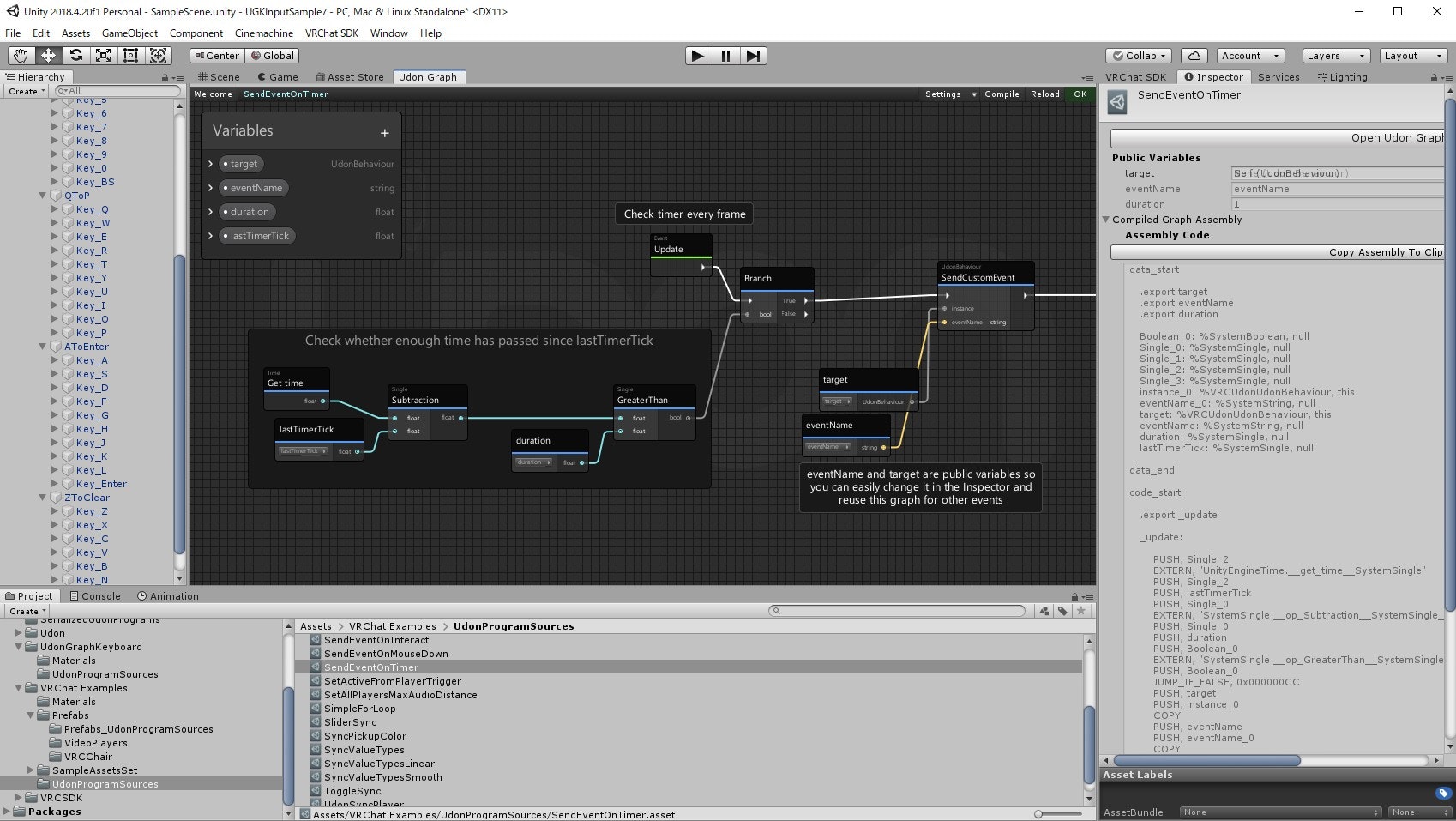Click the VRCChair folder icon
The image size is (1456, 821).
pyautogui.click(x=56, y=757)
